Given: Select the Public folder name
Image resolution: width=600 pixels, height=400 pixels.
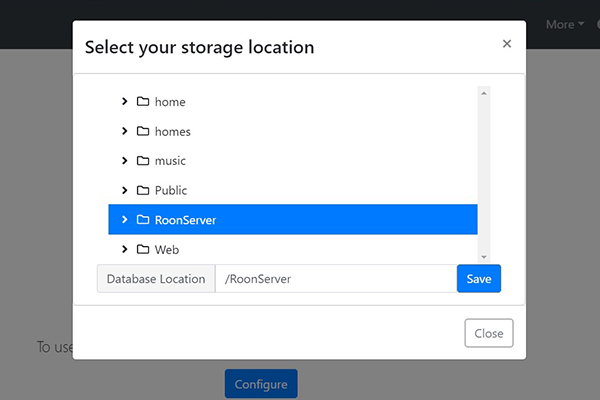Looking at the screenshot, I should point(171,190).
